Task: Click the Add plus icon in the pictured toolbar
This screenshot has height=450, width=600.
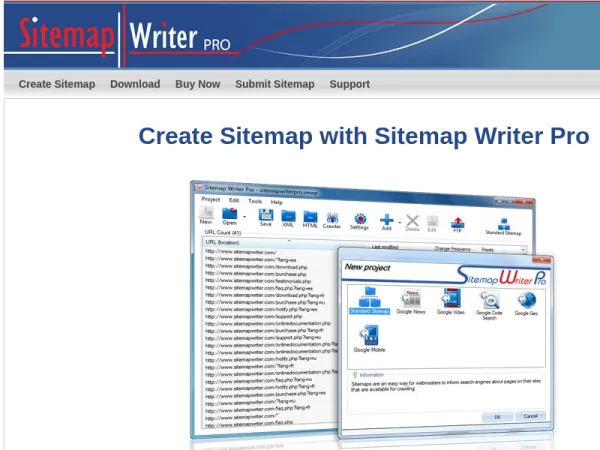Action: pyautogui.click(x=386, y=222)
